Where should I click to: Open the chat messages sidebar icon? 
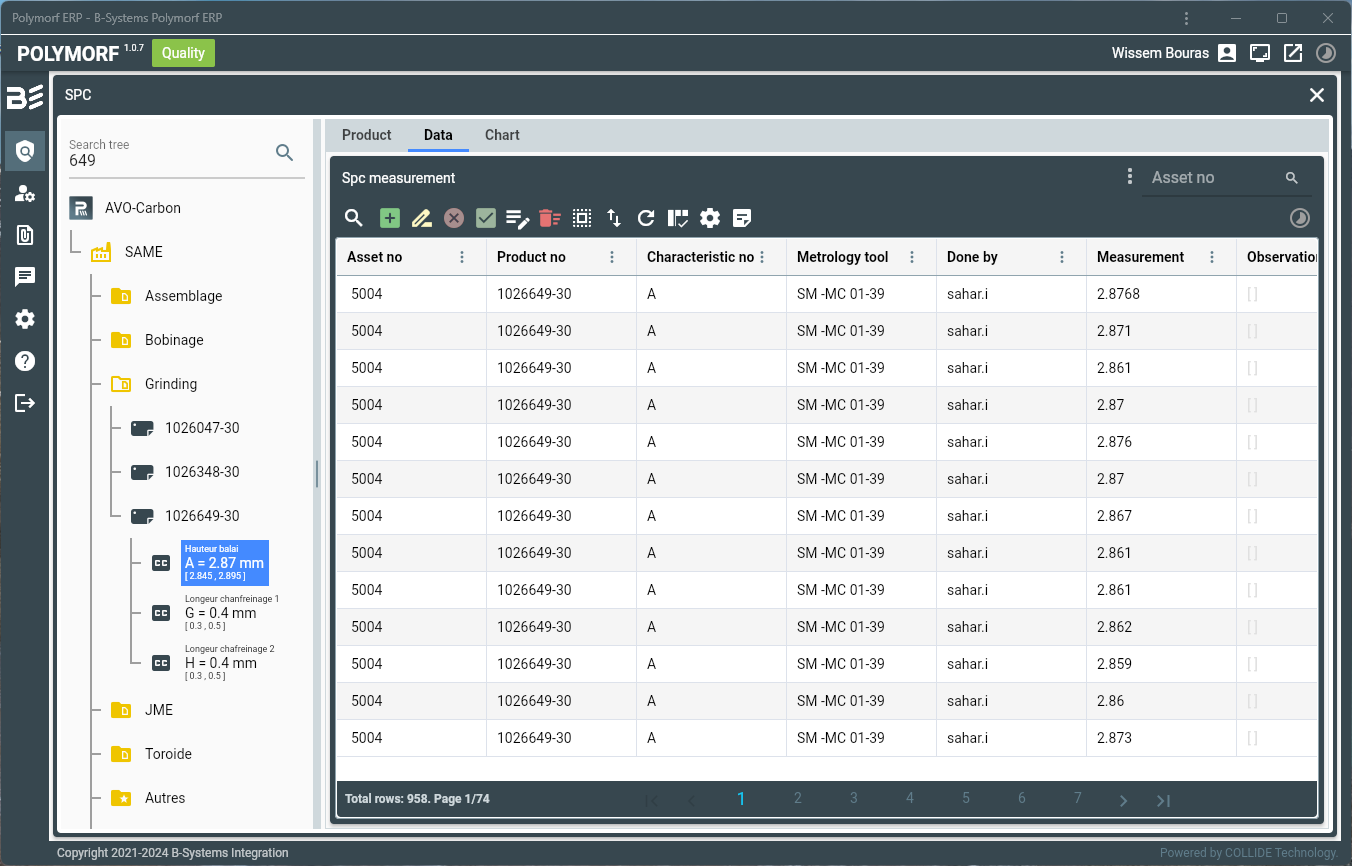[25, 277]
